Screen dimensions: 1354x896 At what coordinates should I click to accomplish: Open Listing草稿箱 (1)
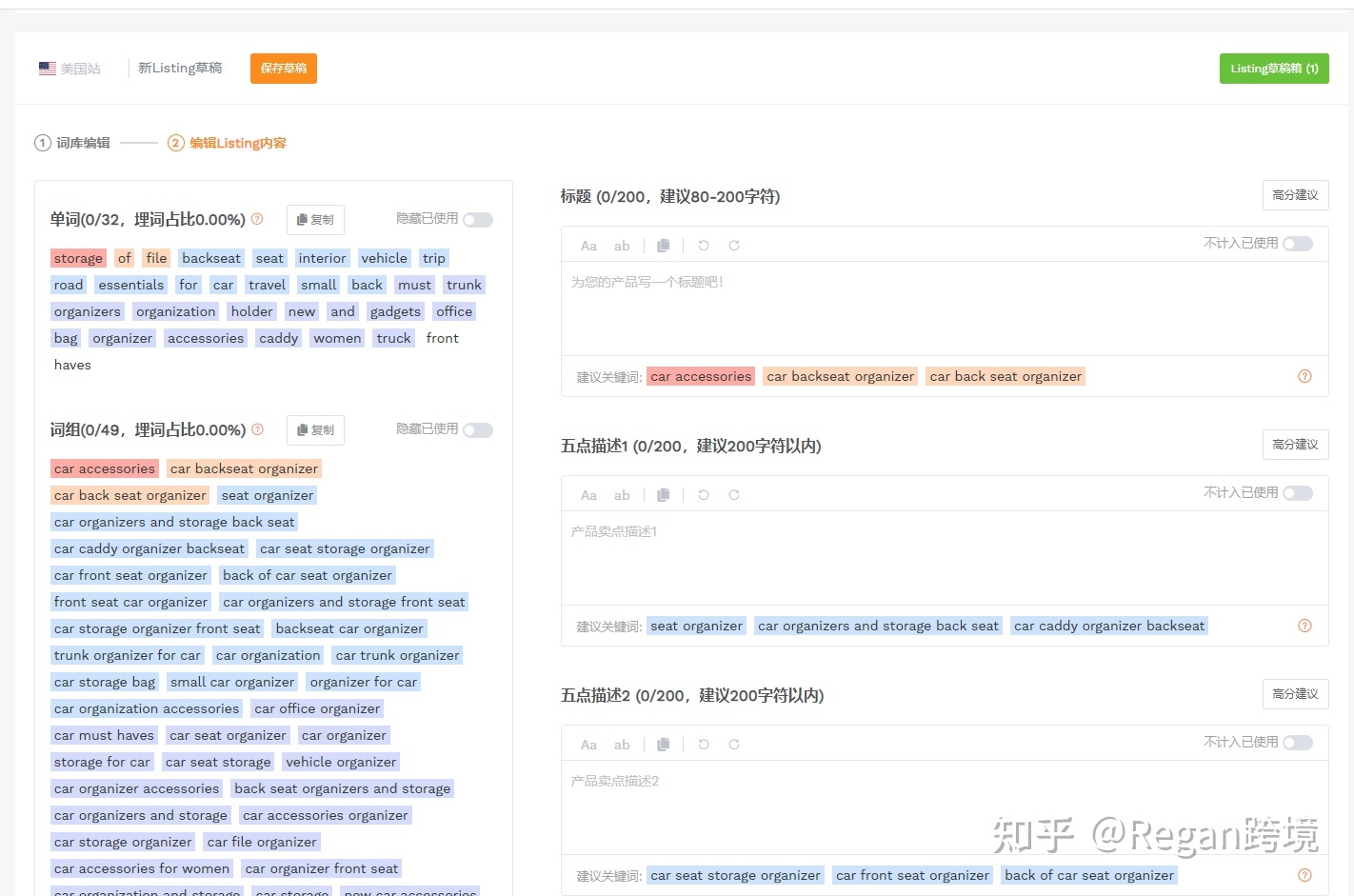[1274, 68]
